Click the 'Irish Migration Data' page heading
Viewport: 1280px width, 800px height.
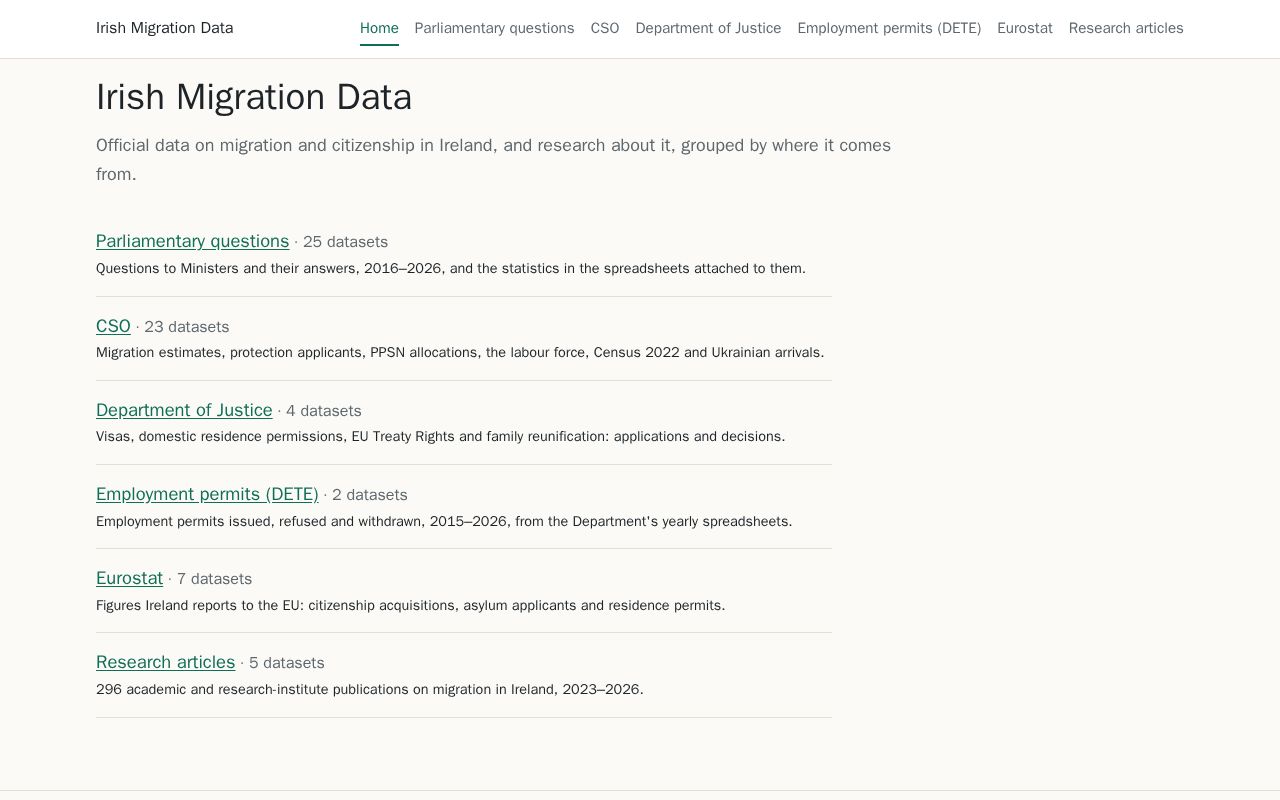point(254,97)
